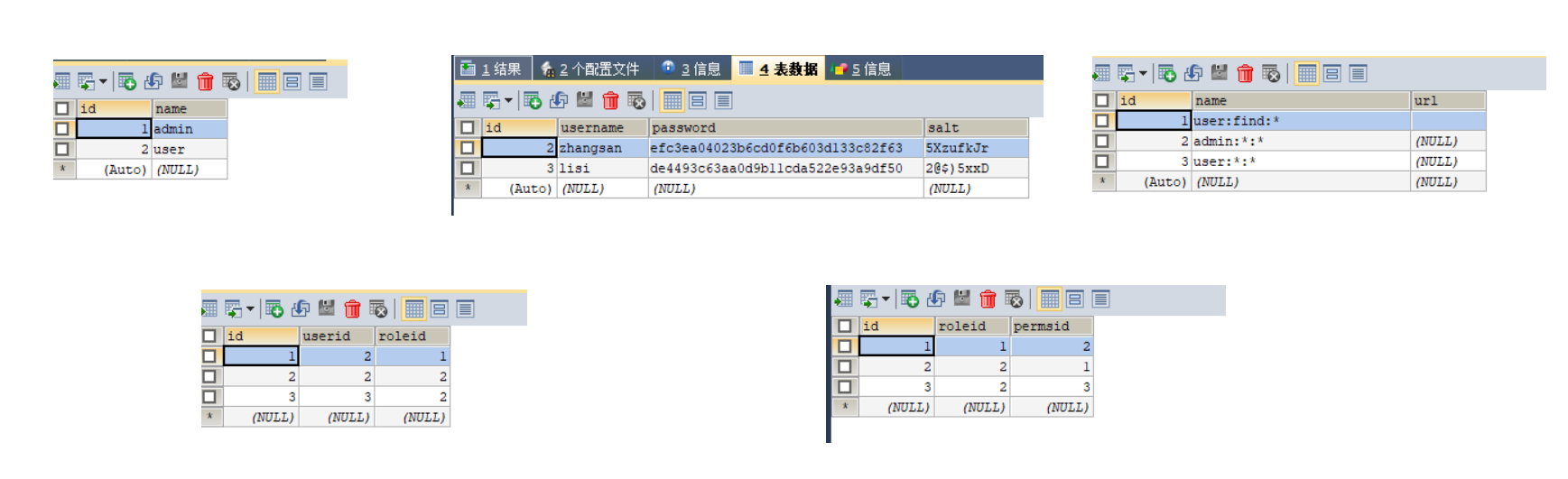This screenshot has width=1568, height=479.
Task: Open copy dropdown arrow above userid/roleid table
Action: click(x=250, y=309)
